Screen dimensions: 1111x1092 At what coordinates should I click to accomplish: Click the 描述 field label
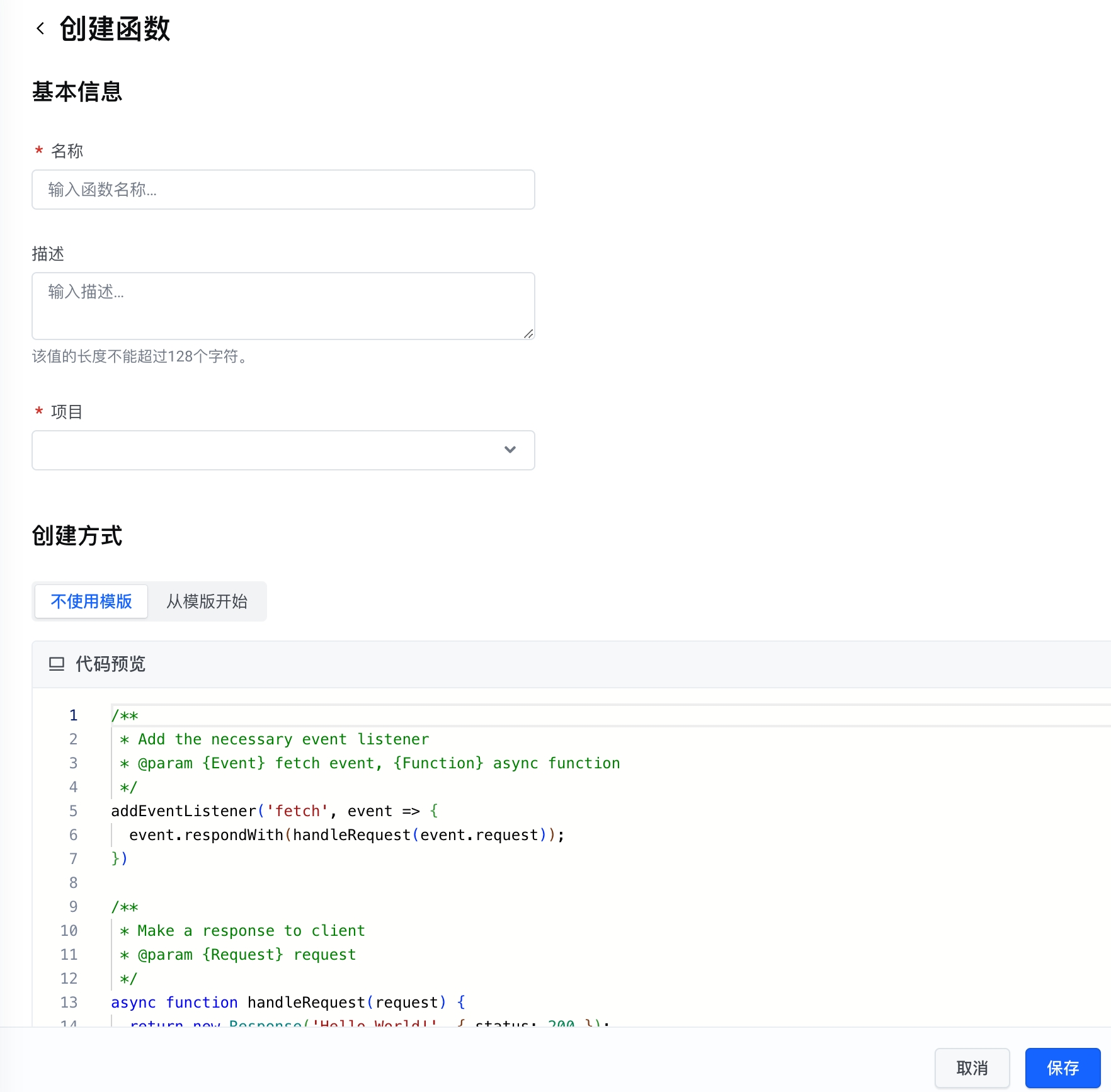[48, 254]
